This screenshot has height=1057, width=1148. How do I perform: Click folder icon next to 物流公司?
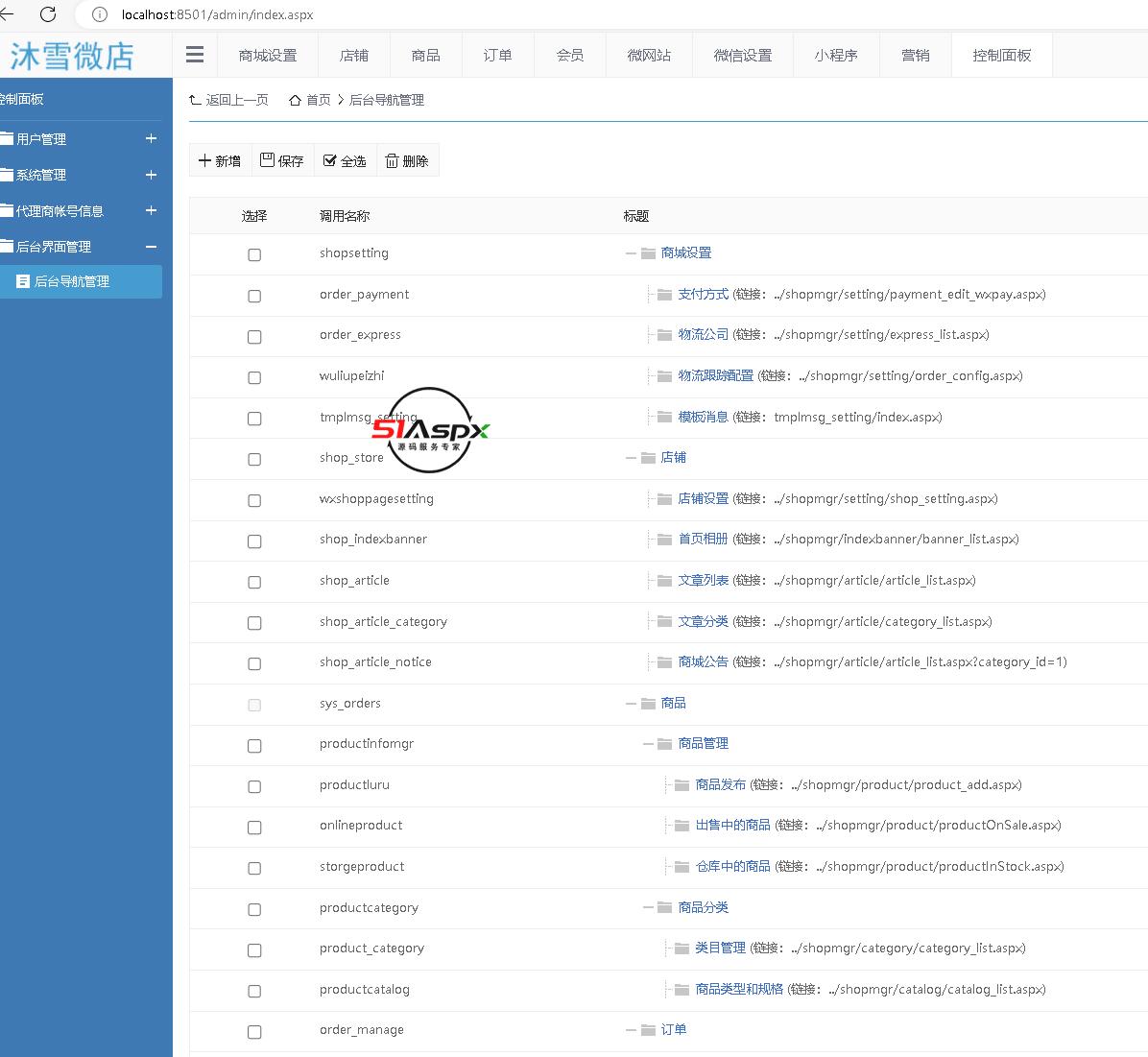pos(665,335)
